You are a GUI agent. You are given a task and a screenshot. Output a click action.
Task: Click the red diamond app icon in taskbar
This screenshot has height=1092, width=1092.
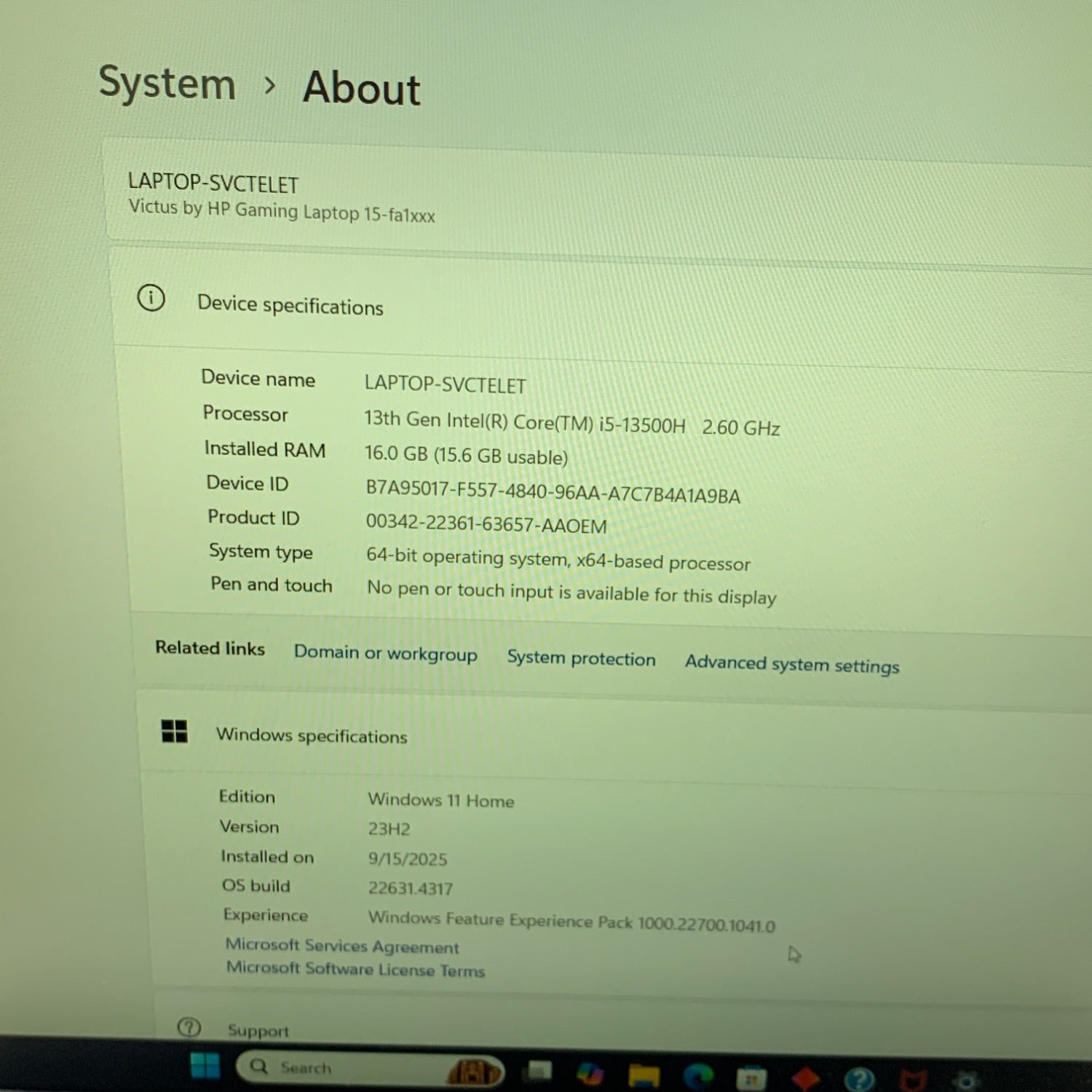point(805,1077)
